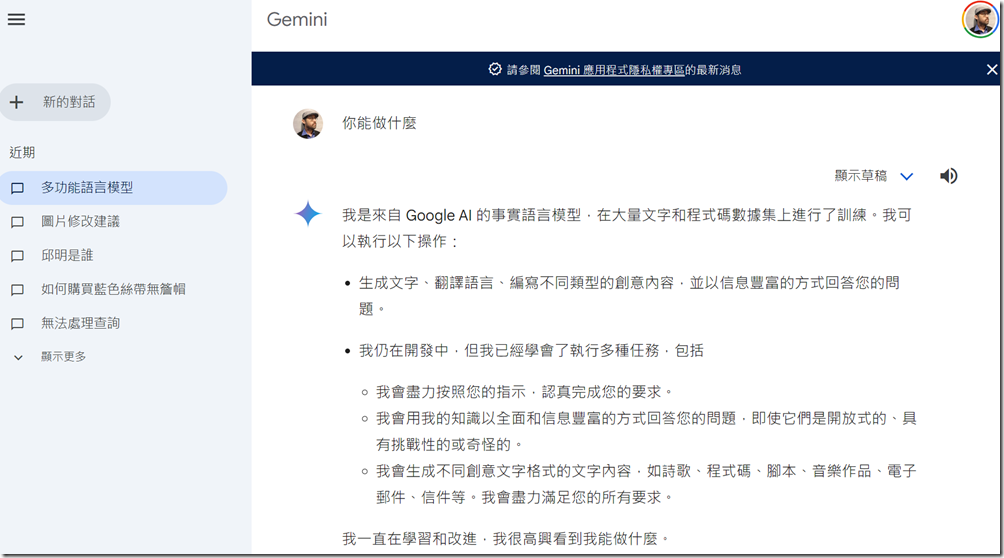Click chat bubble icon beside 無法處理查詢

pyautogui.click(x=18, y=324)
